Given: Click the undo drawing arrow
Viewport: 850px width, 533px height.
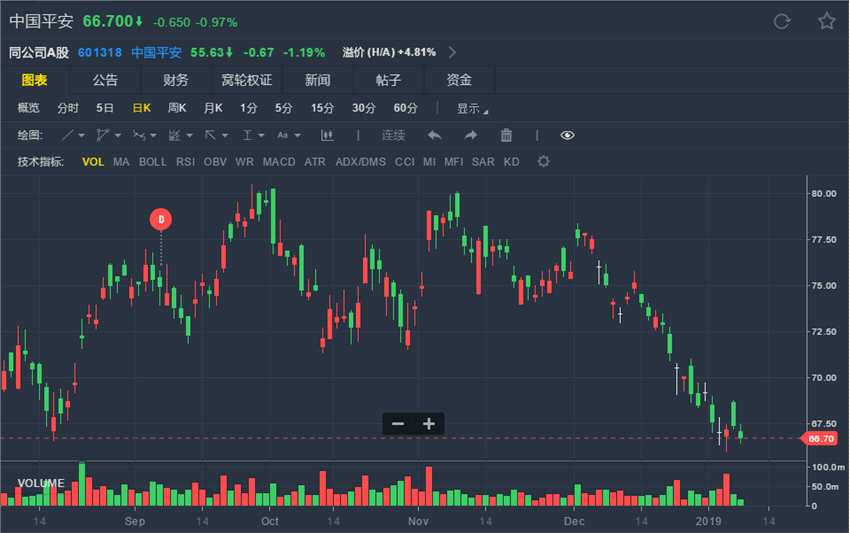Looking at the screenshot, I should 434,135.
